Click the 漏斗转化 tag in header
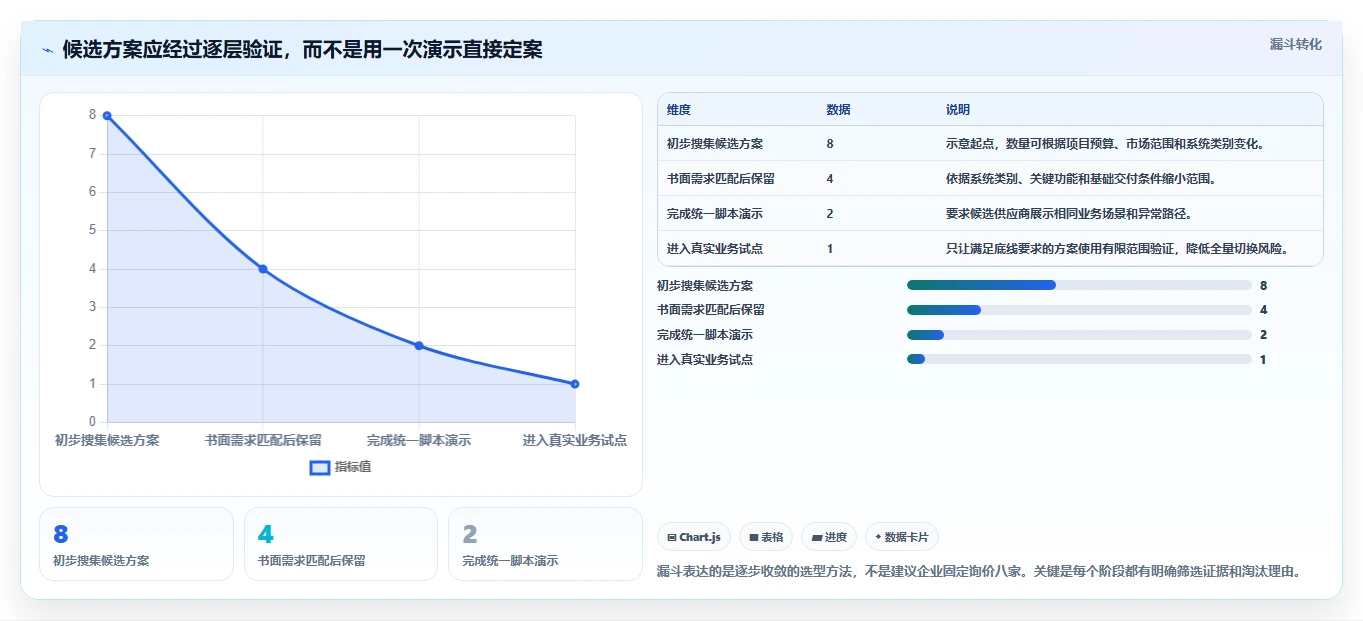The width and height of the screenshot is (1363, 621). point(1295,44)
